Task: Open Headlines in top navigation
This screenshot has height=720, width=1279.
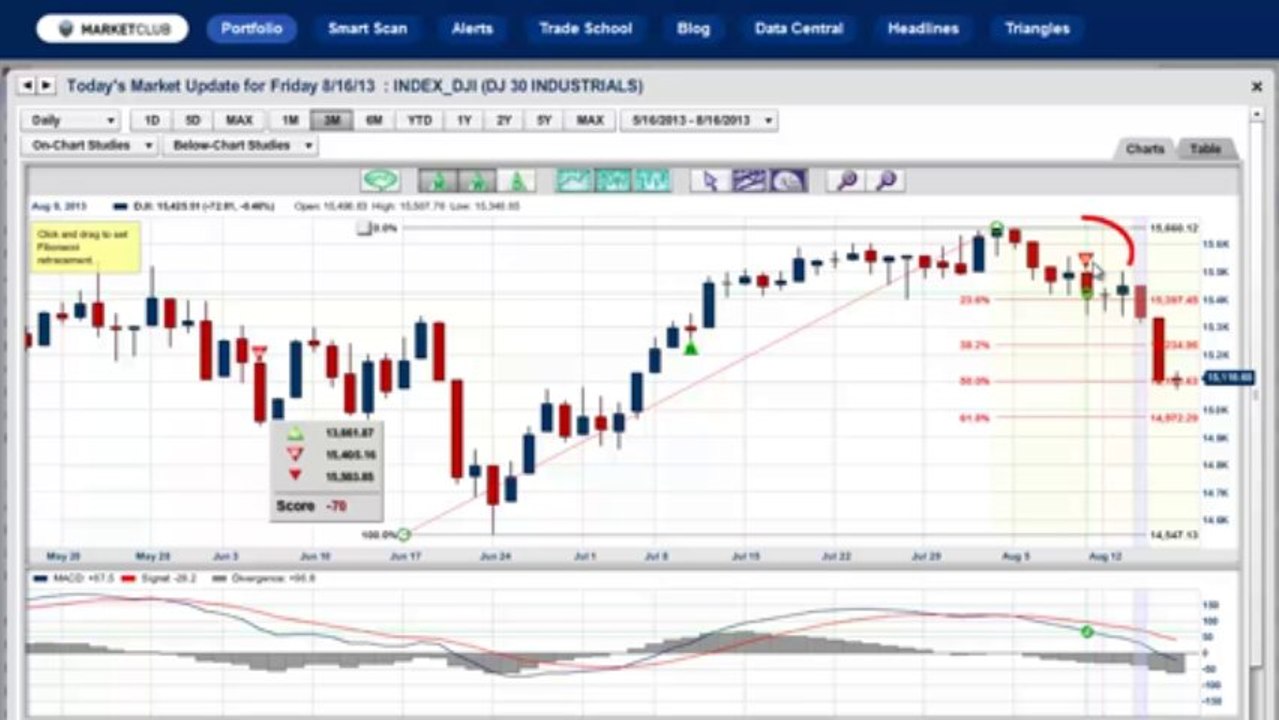Action: tap(923, 29)
